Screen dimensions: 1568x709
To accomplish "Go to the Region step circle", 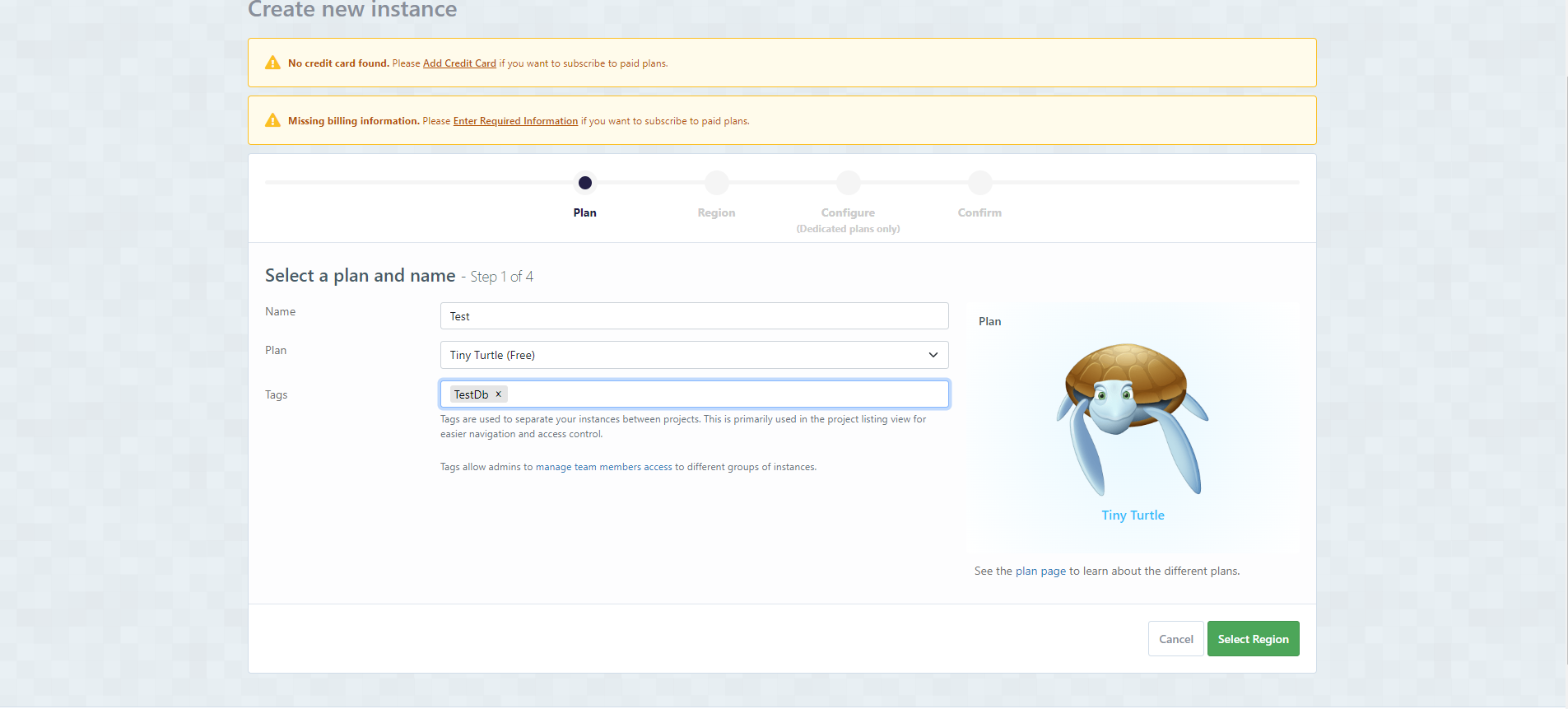I will (717, 183).
